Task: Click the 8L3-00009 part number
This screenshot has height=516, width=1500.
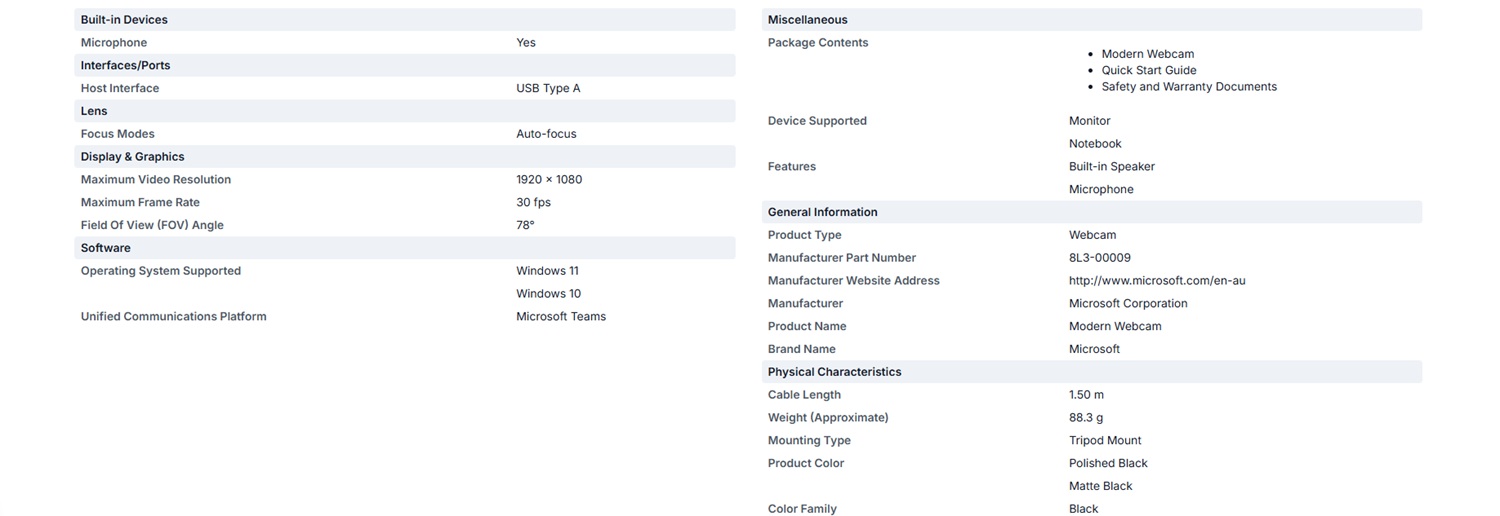Action: point(1100,258)
